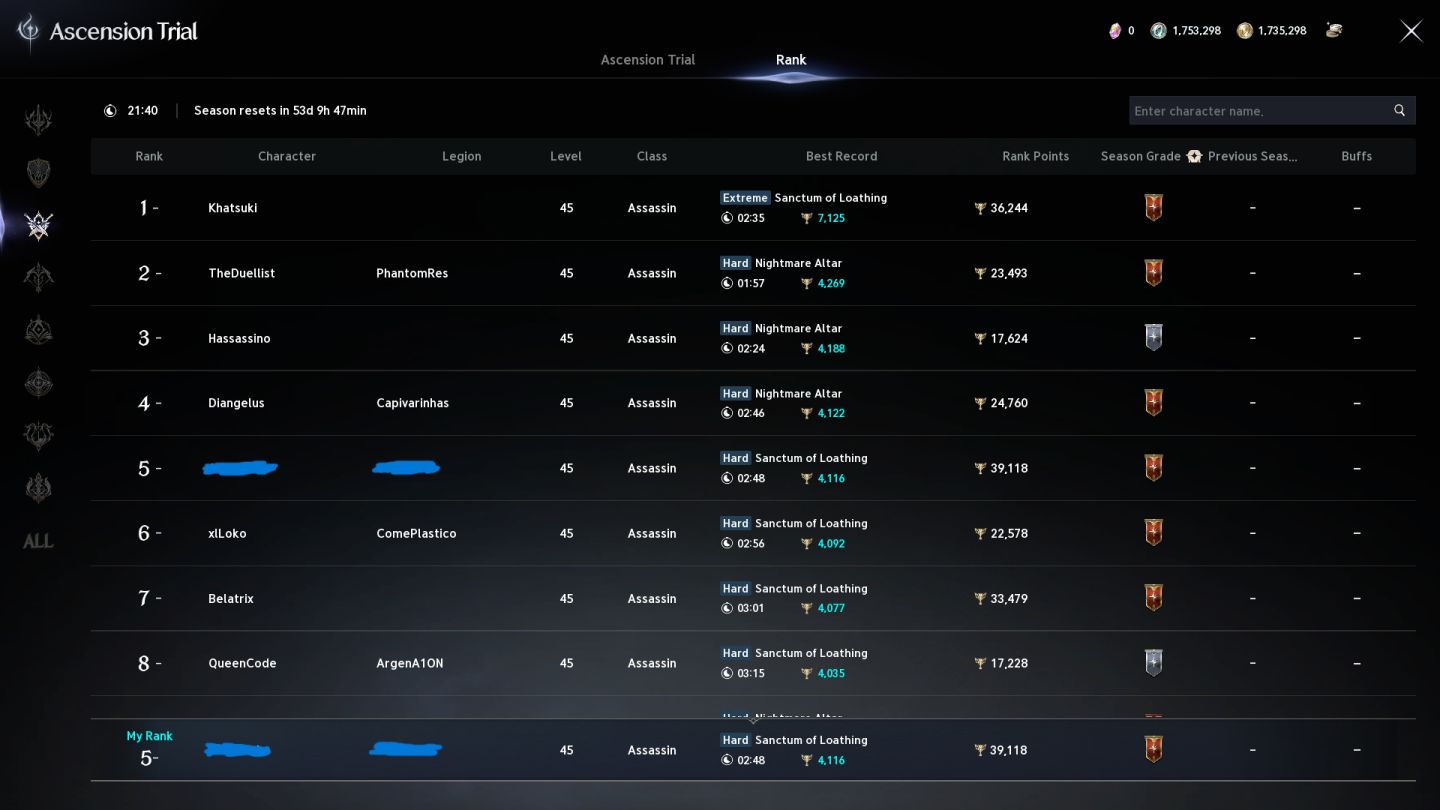The height and width of the screenshot is (810, 1440).
Task: Filter rankings by ALL classes
Action: (x=38, y=541)
